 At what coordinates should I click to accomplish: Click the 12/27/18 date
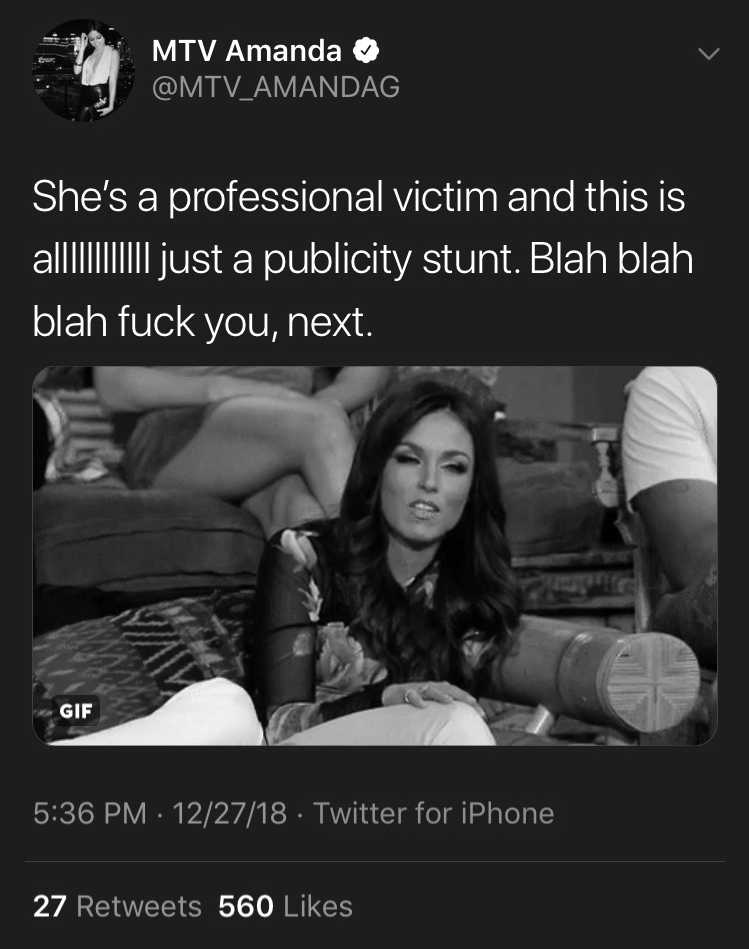point(229,813)
